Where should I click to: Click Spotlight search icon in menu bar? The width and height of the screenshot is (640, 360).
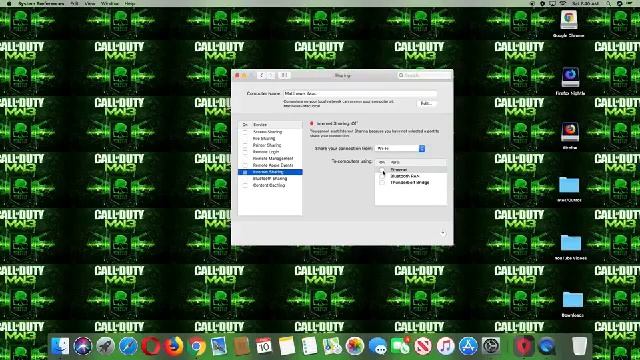coord(609,3)
